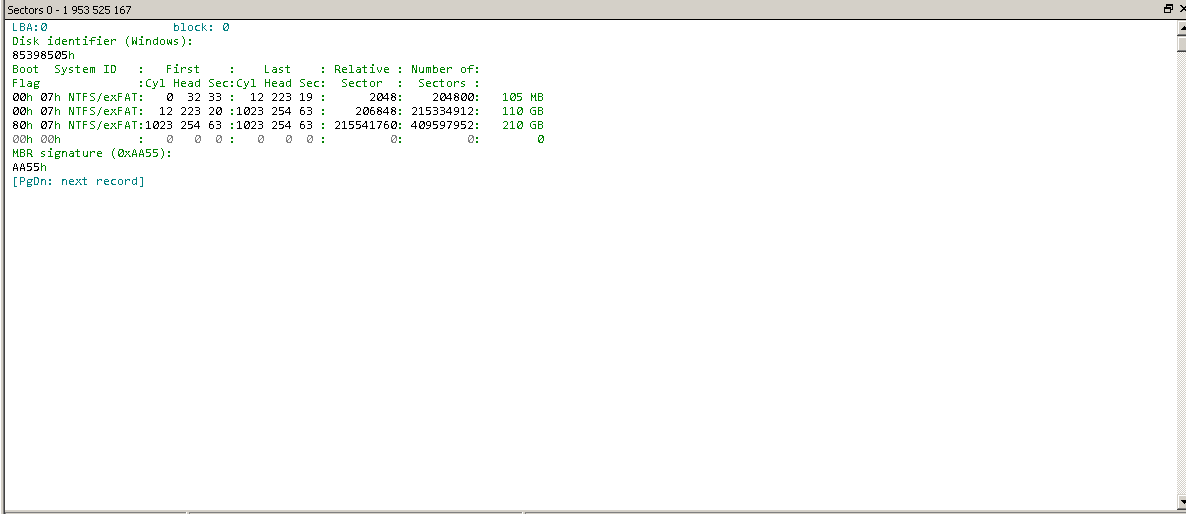The width and height of the screenshot is (1186, 514).
Task: Select relative sector value 206848
Action: point(376,111)
